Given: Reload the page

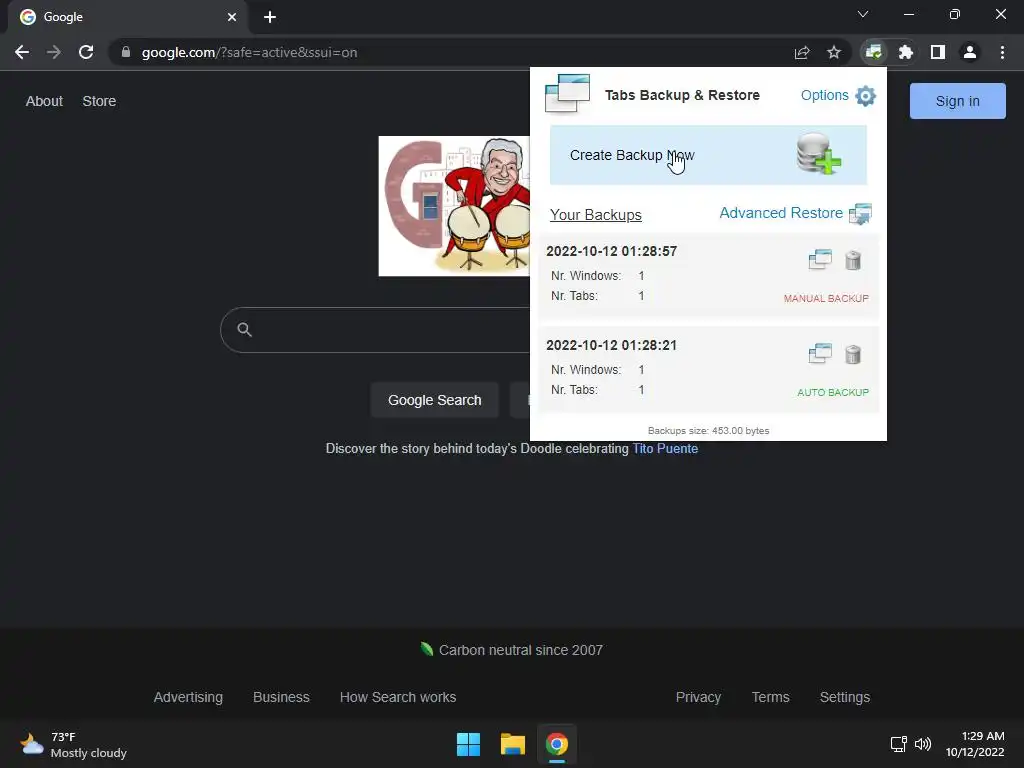Looking at the screenshot, I should [86, 52].
